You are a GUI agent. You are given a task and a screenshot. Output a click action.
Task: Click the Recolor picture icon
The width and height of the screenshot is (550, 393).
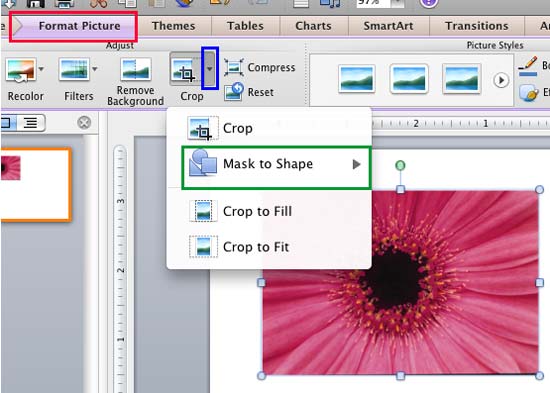coord(21,70)
